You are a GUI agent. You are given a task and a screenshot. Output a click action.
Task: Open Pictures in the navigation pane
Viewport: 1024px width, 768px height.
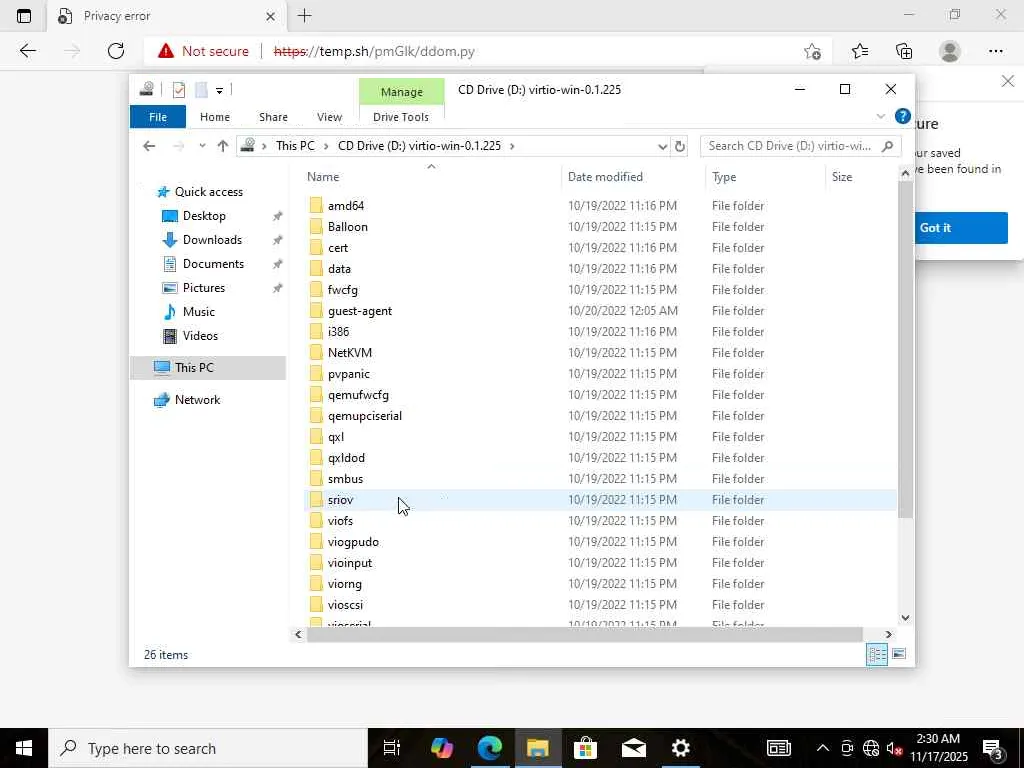(203, 288)
